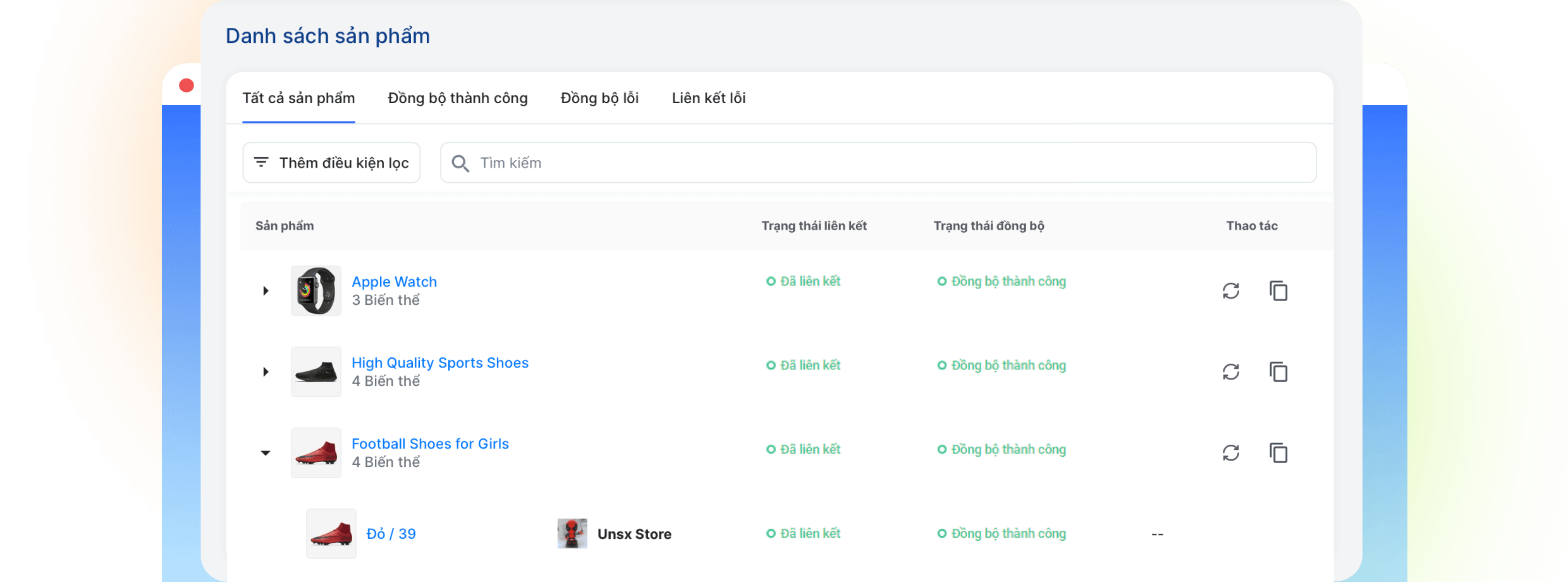Click 4 Biến thể under Football Shoes for Girls
The width and height of the screenshot is (1568, 582).
click(x=386, y=462)
